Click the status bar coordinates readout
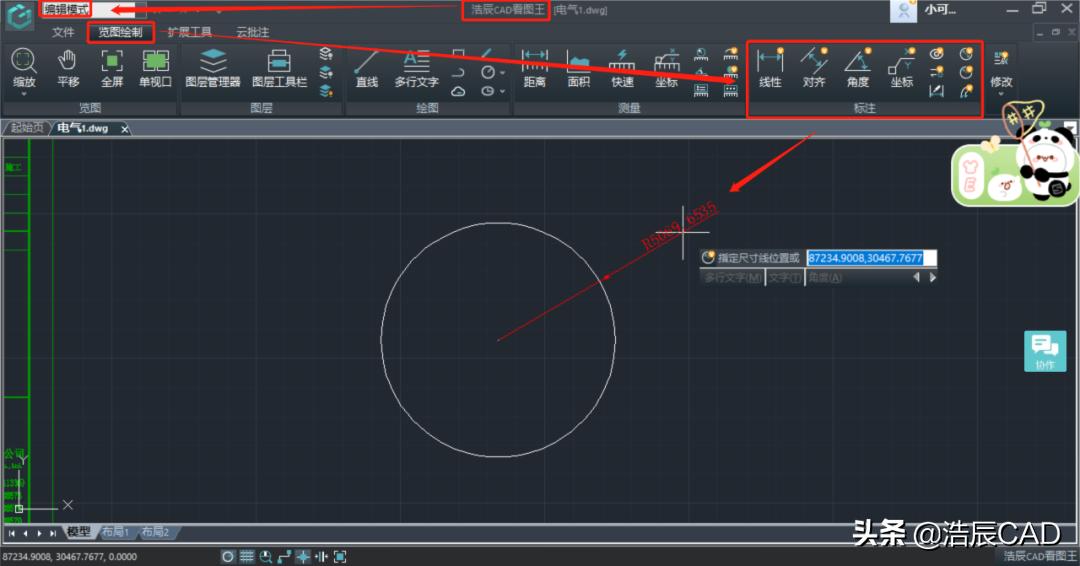This screenshot has height=566, width=1080. pyautogui.click(x=70, y=556)
